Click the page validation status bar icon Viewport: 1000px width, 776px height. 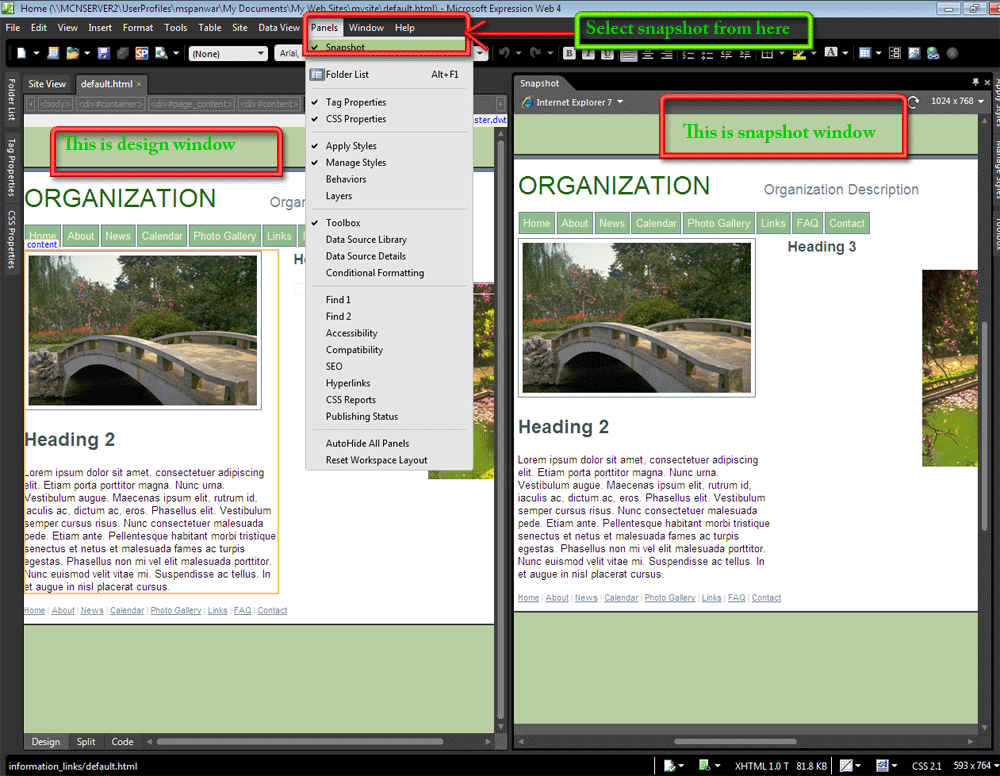click(669, 765)
